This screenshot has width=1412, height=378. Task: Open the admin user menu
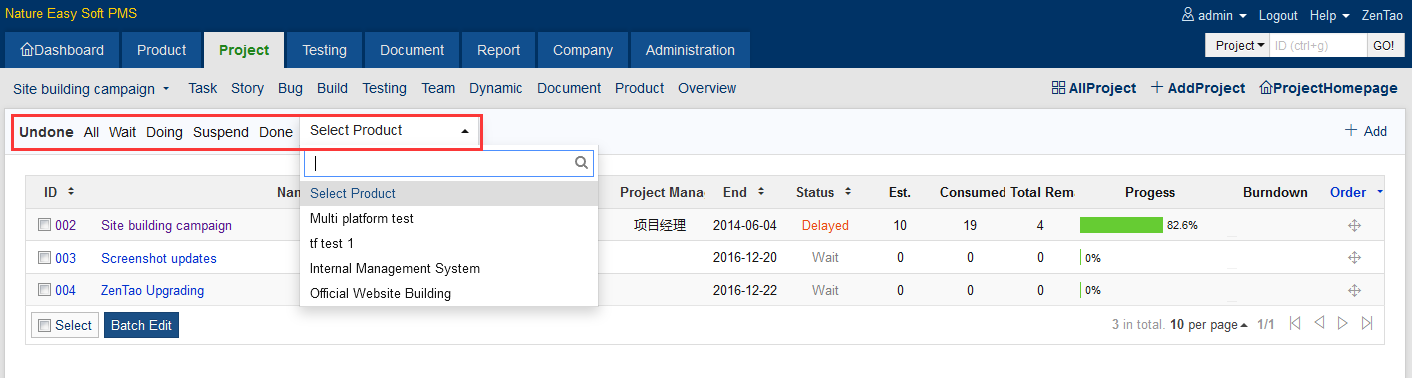point(1214,16)
